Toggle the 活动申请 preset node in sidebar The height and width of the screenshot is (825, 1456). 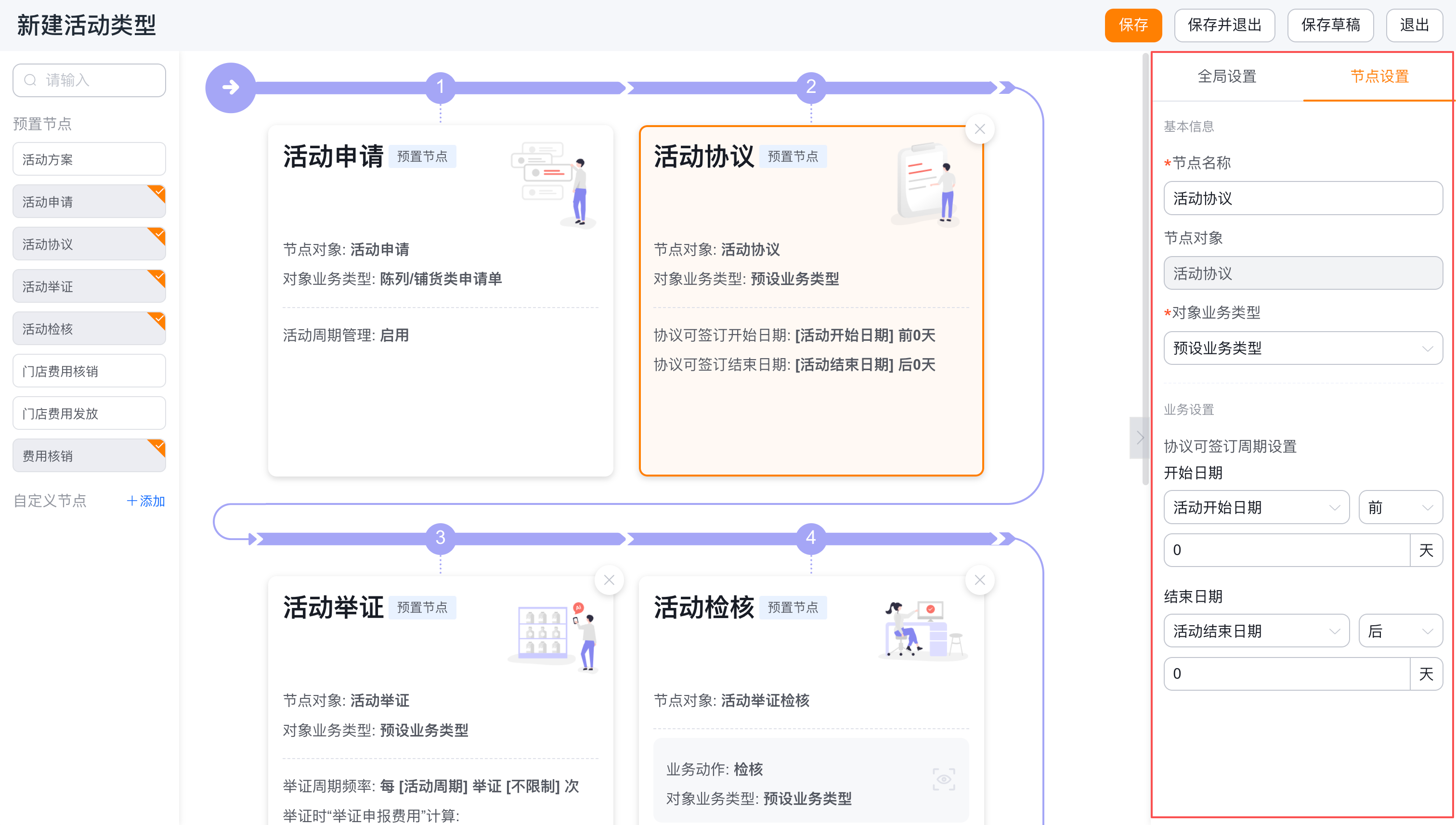[x=90, y=202]
